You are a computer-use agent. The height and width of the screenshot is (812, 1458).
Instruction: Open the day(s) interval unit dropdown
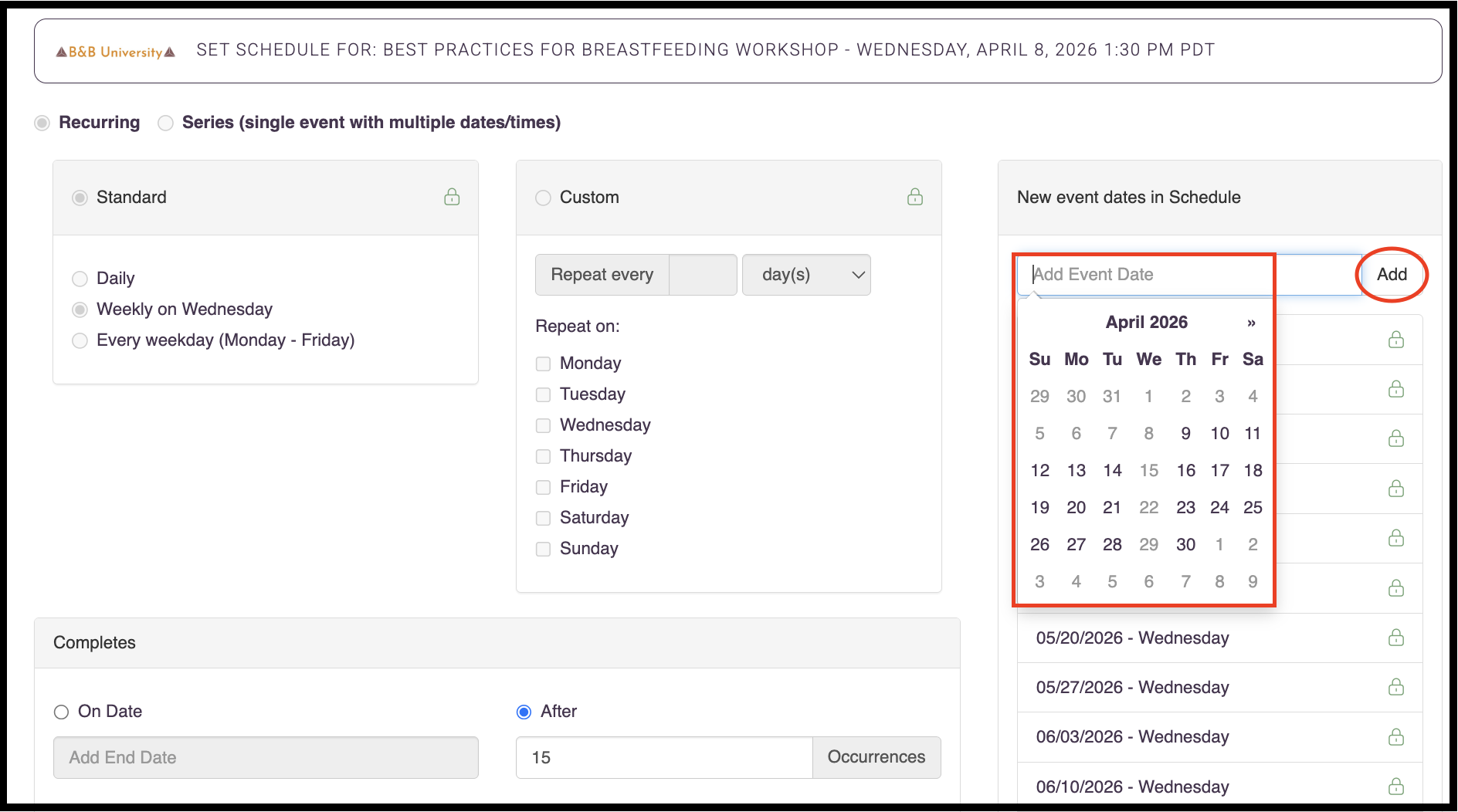point(806,275)
